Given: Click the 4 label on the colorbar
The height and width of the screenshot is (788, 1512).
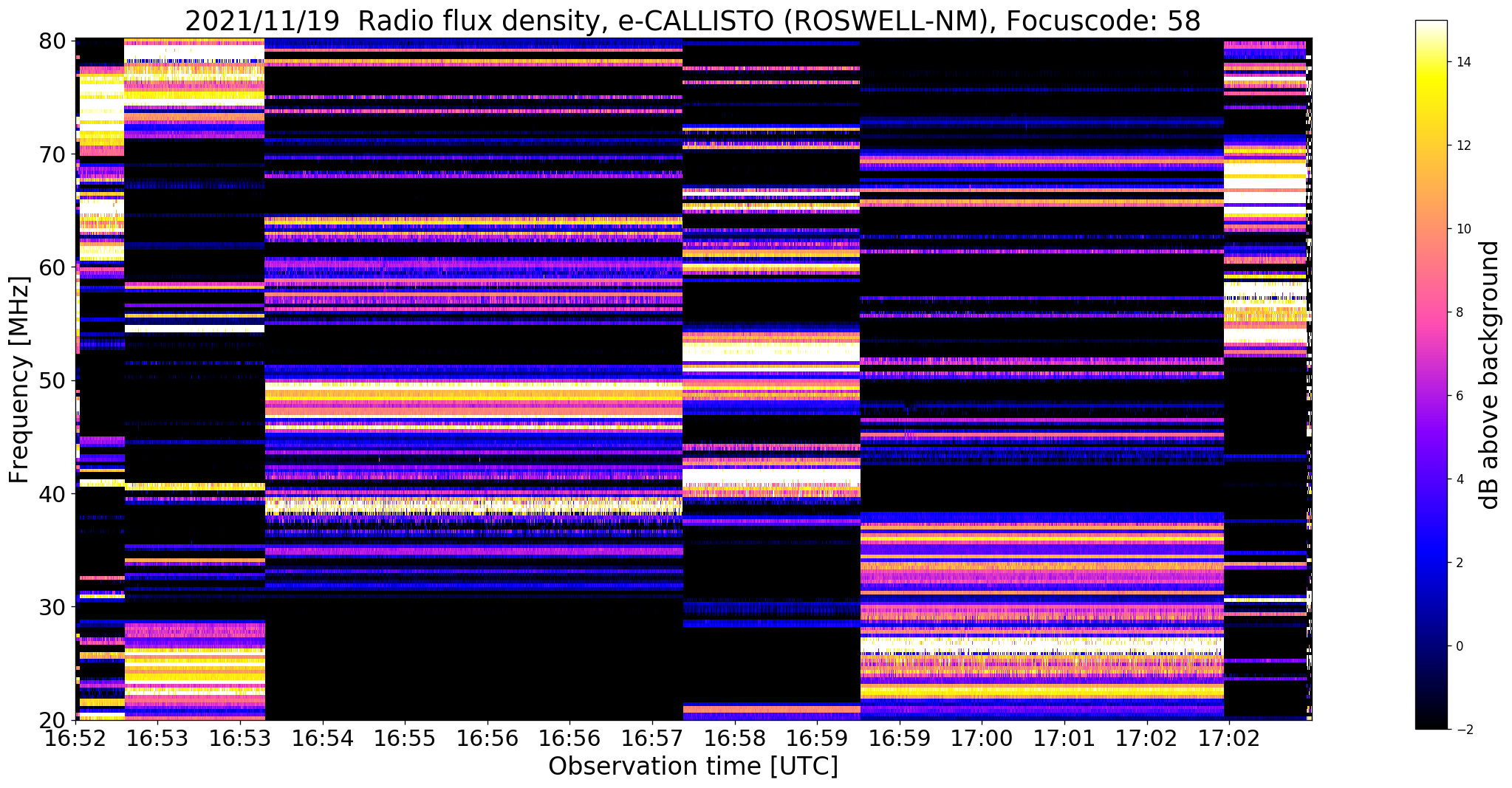Looking at the screenshot, I should point(1459,479).
